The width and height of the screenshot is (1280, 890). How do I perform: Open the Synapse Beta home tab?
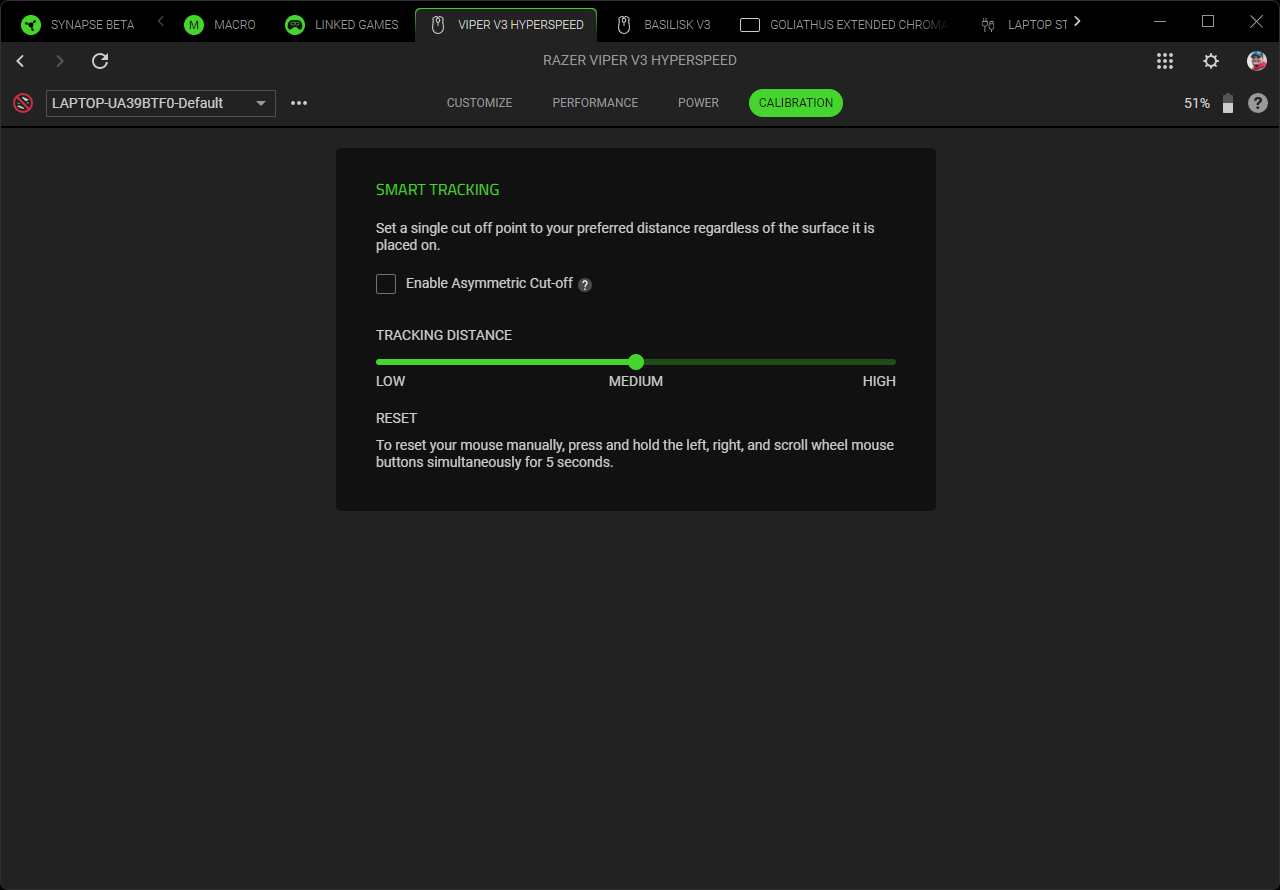pyautogui.click(x=78, y=25)
